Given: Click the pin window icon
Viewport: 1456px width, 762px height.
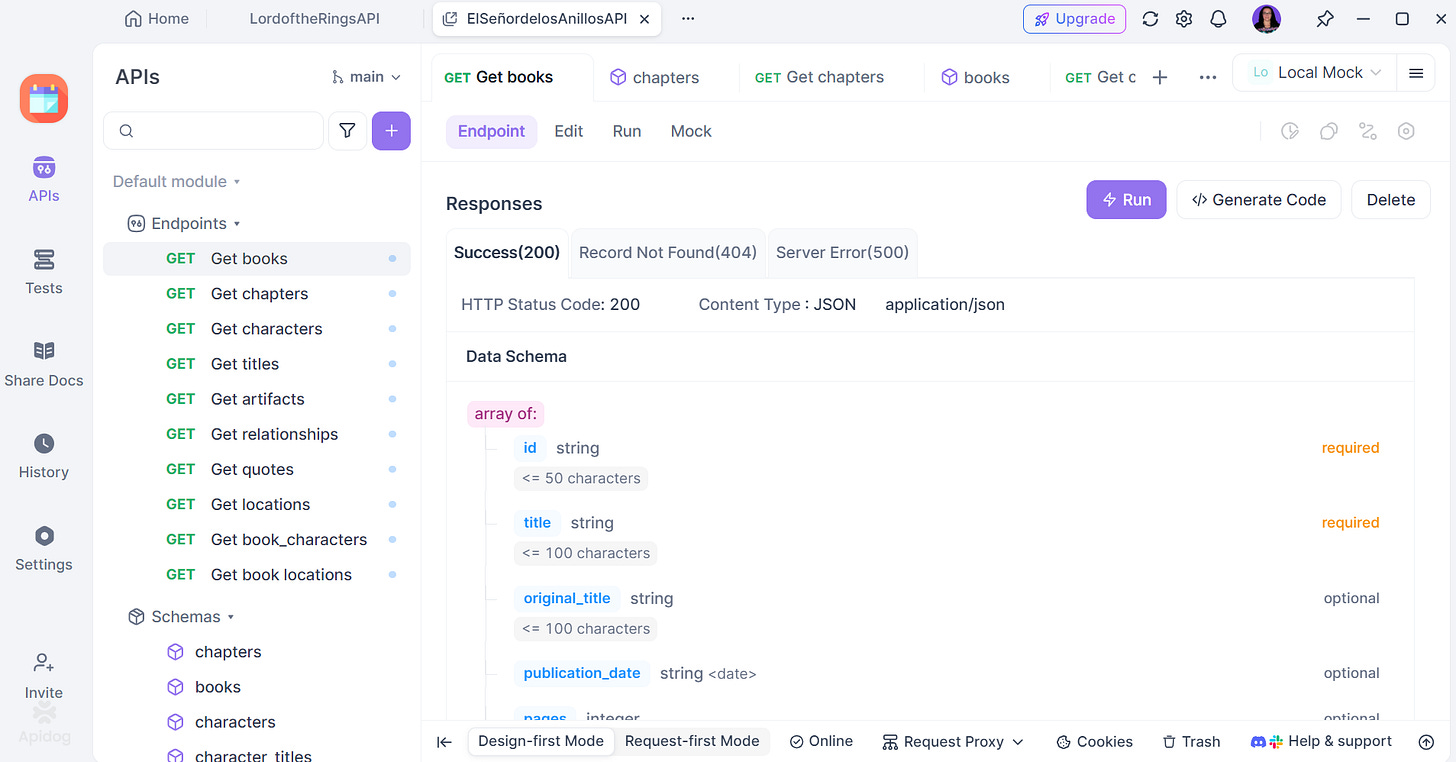Looking at the screenshot, I should tap(1324, 19).
